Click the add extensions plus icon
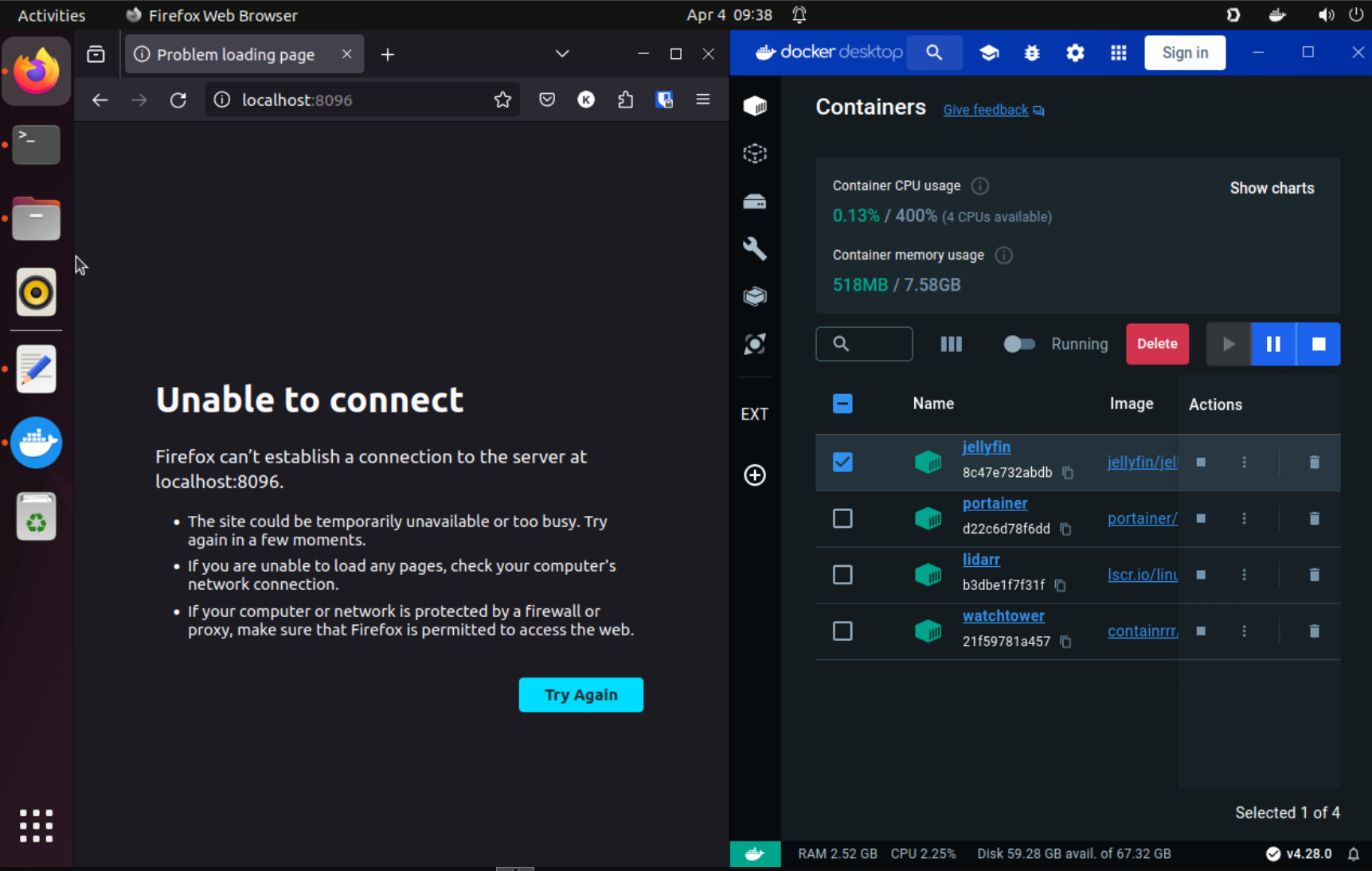This screenshot has width=1372, height=871. [755, 475]
